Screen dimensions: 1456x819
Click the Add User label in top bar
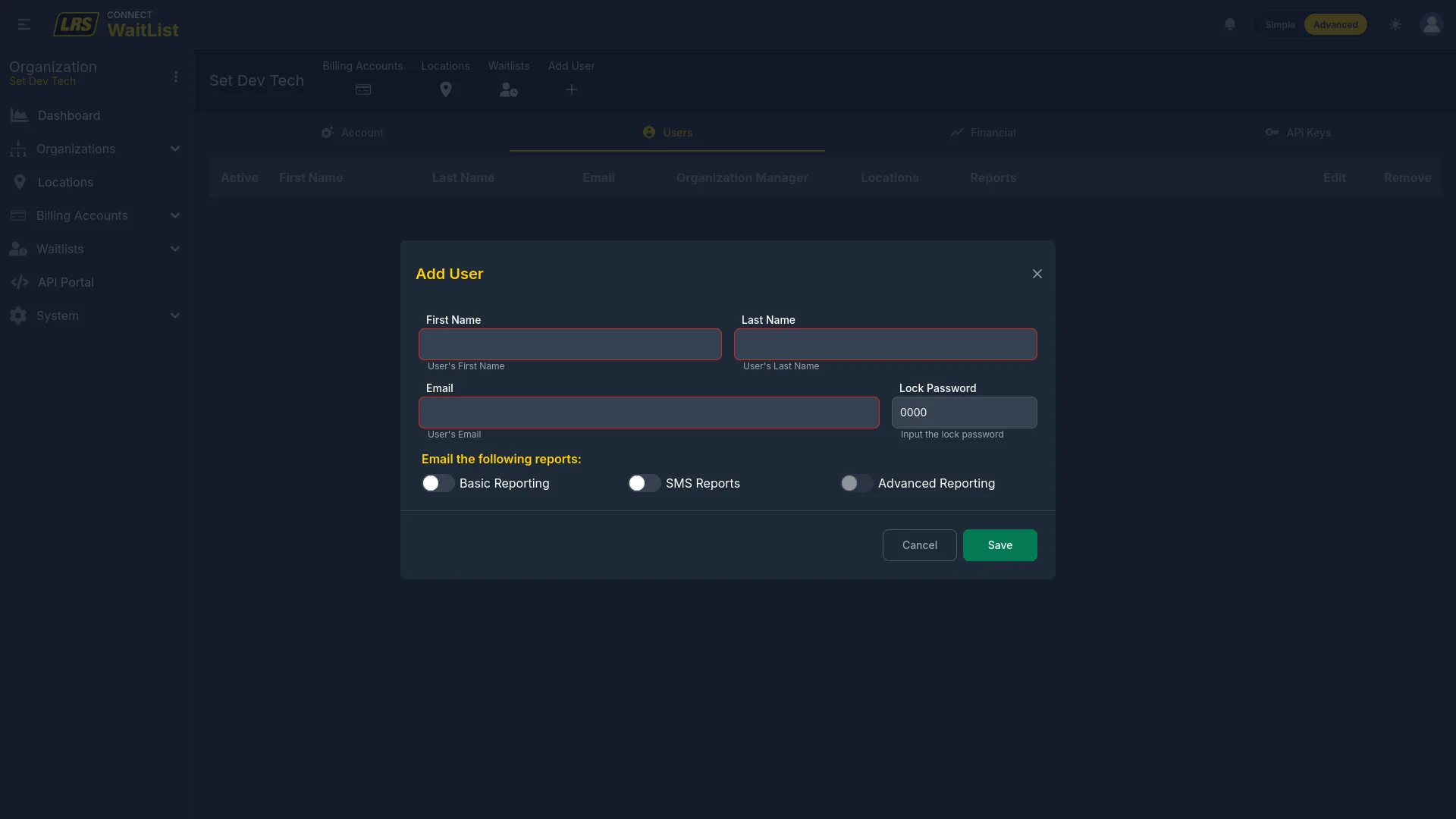coord(572,66)
